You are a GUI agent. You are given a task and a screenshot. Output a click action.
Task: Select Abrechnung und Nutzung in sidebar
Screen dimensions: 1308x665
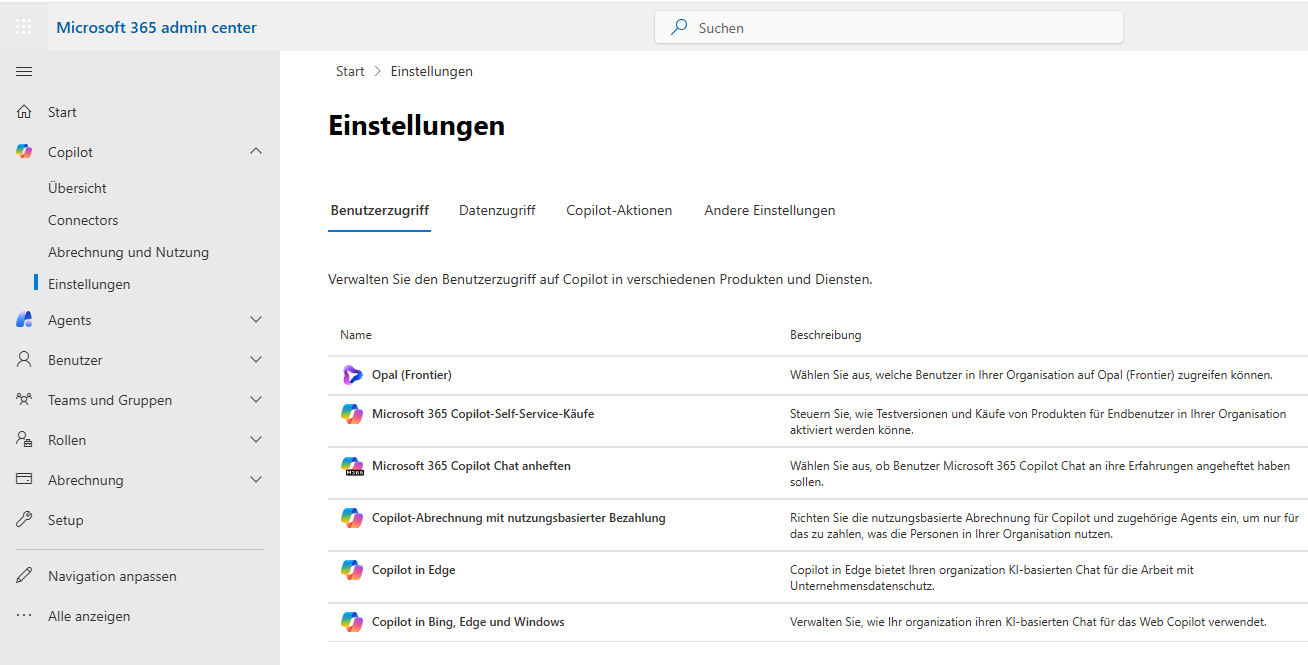point(128,252)
